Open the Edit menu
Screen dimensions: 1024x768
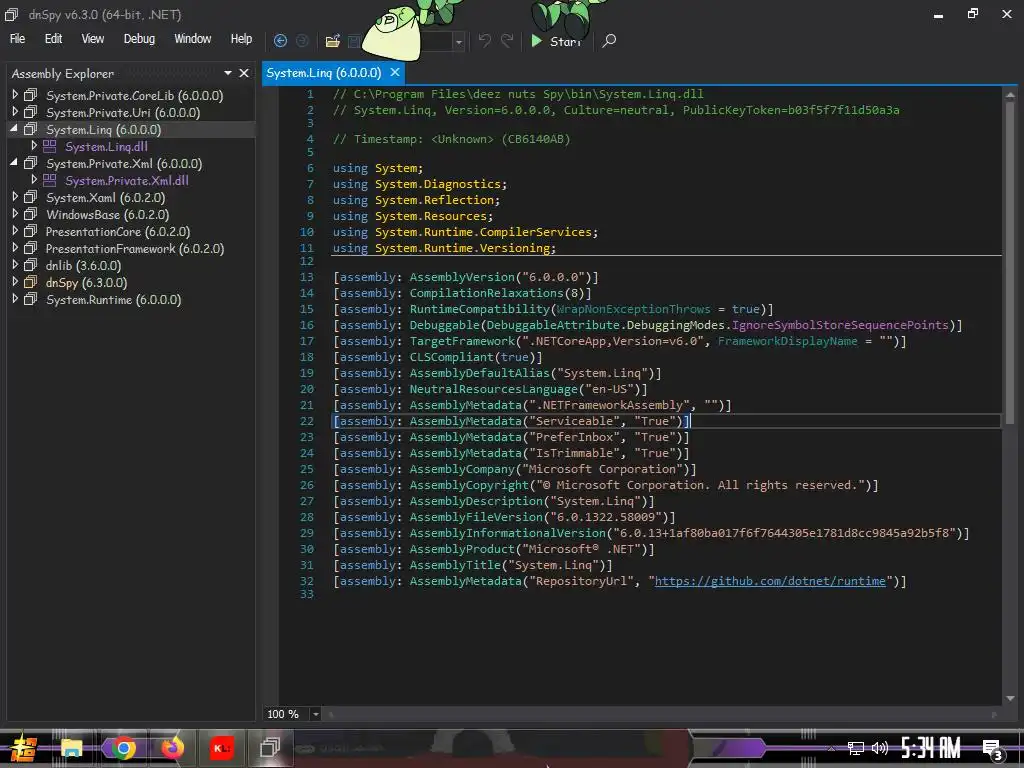coord(54,39)
